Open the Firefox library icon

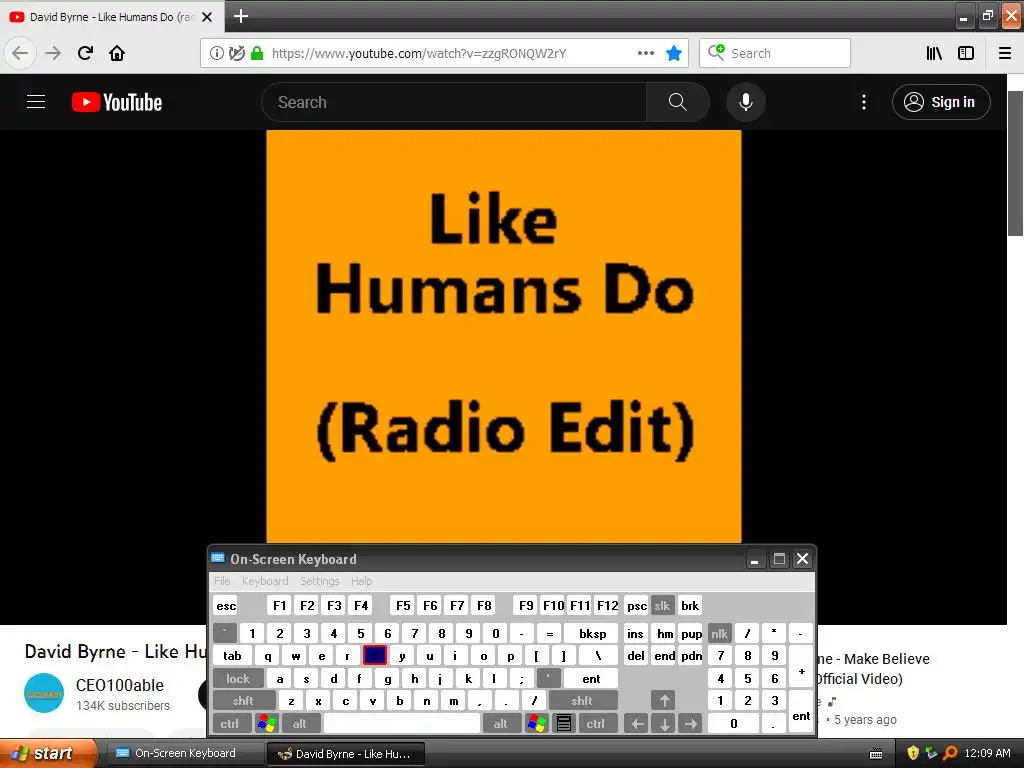(934, 53)
